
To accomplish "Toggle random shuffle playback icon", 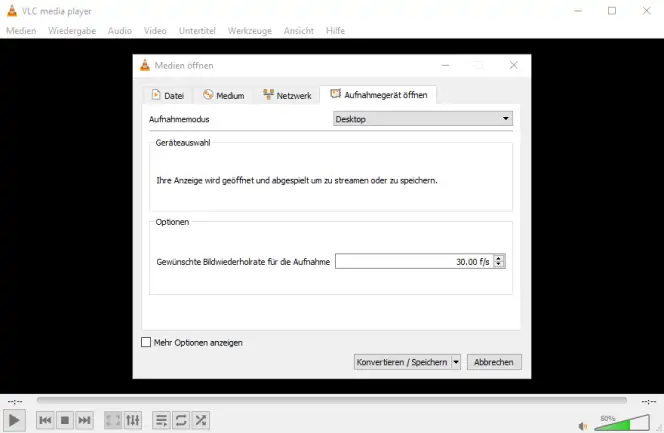I will coord(200,420).
